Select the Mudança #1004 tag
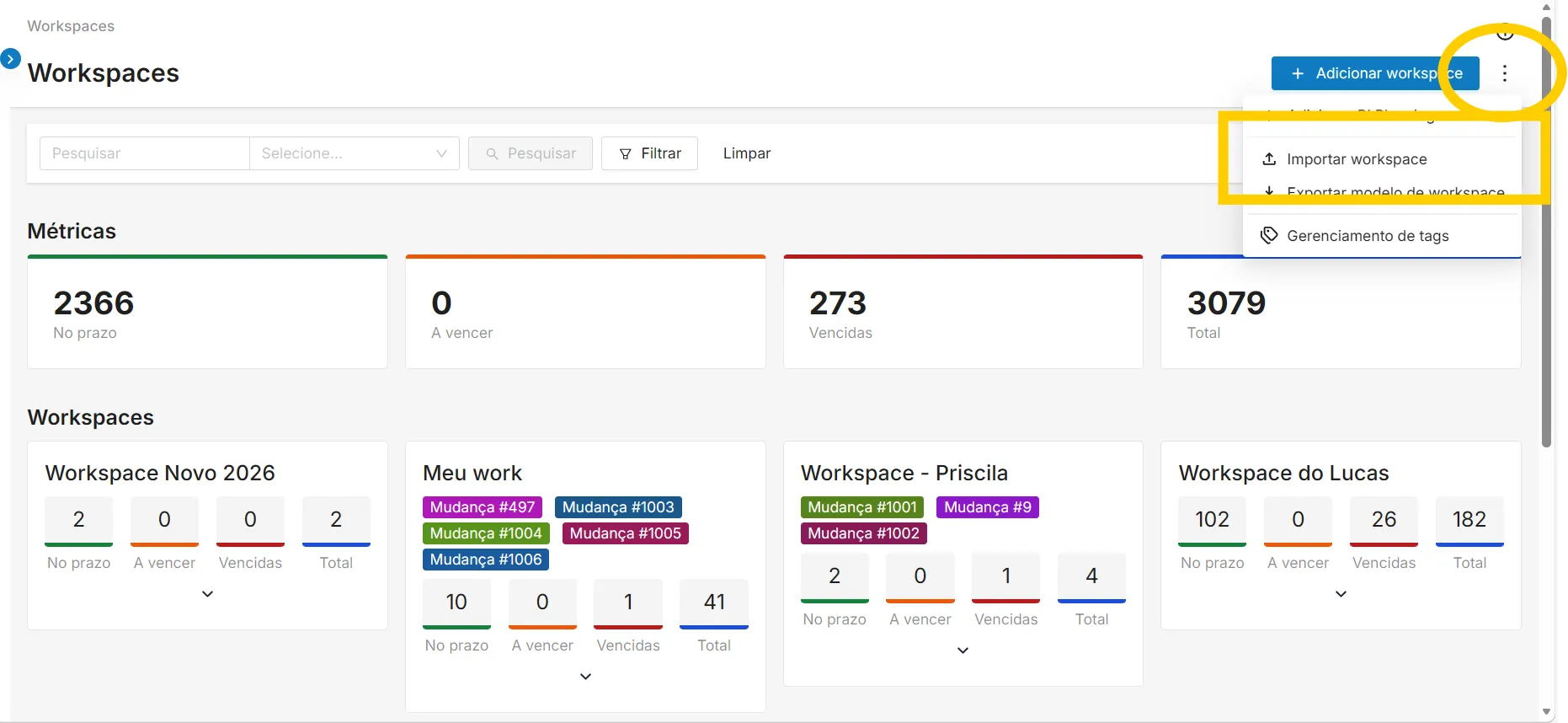Screen dimensions: 1568x723 tap(486, 533)
